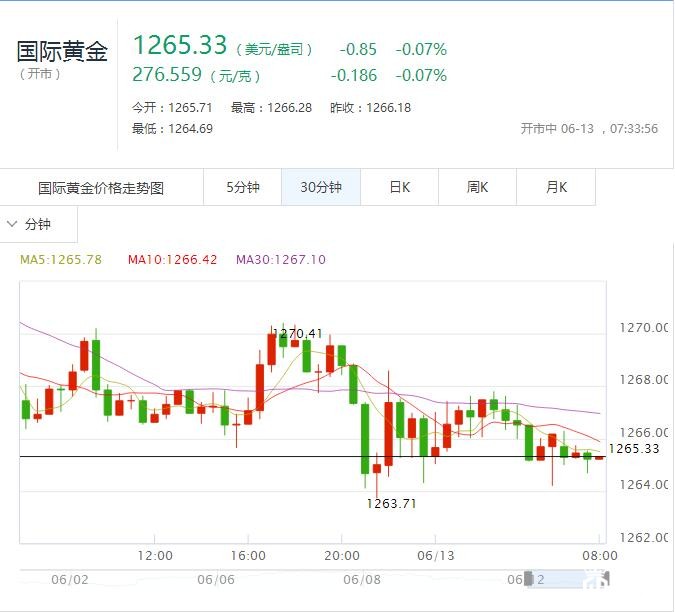Click the MA30:1267.10 legend label
Image resolution: width=675 pixels, height=612 pixels.
(x=281, y=260)
